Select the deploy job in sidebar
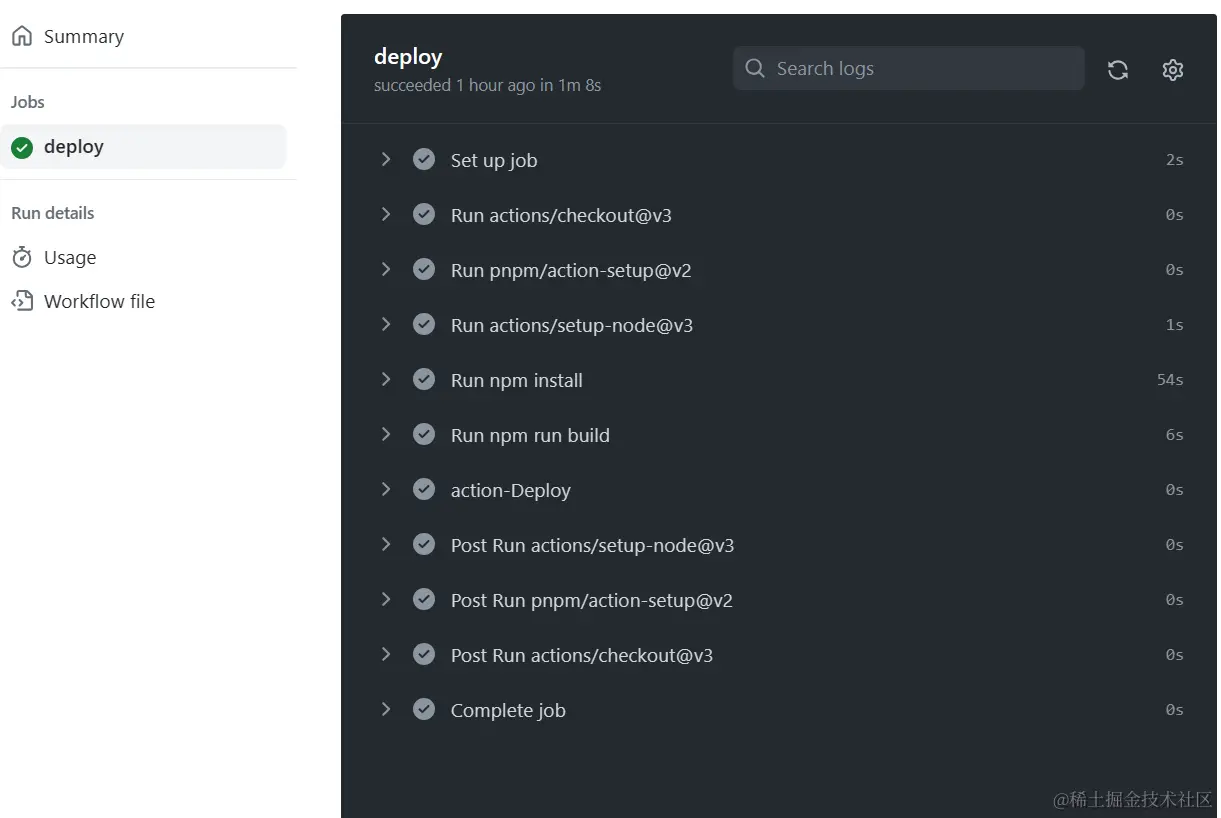This screenshot has width=1221, height=818. click(74, 147)
